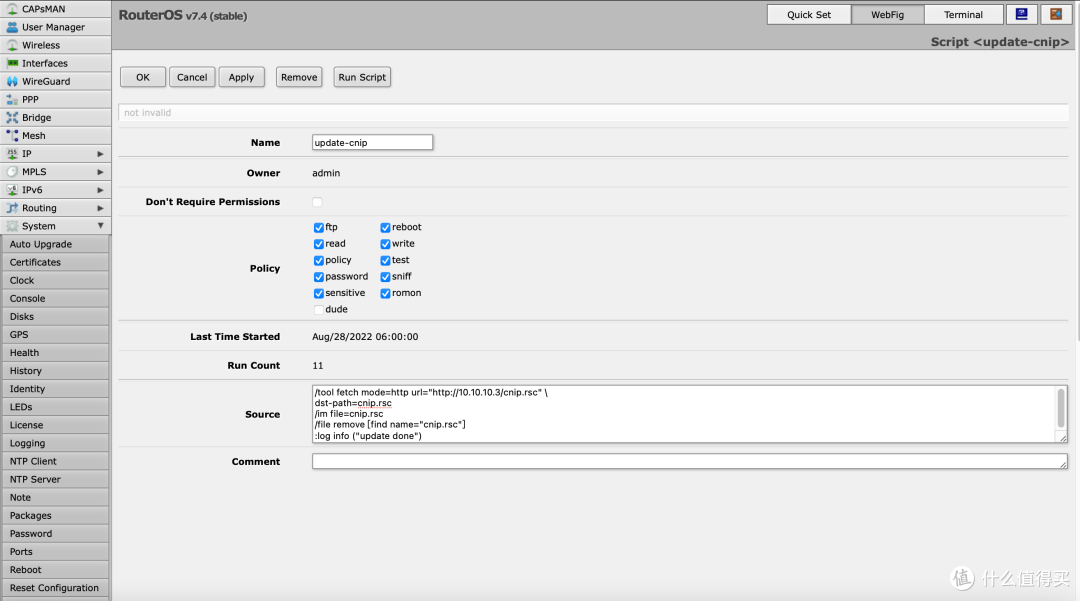Click the orange icon at top right
Viewport: 1080px width, 601px height.
point(1055,14)
